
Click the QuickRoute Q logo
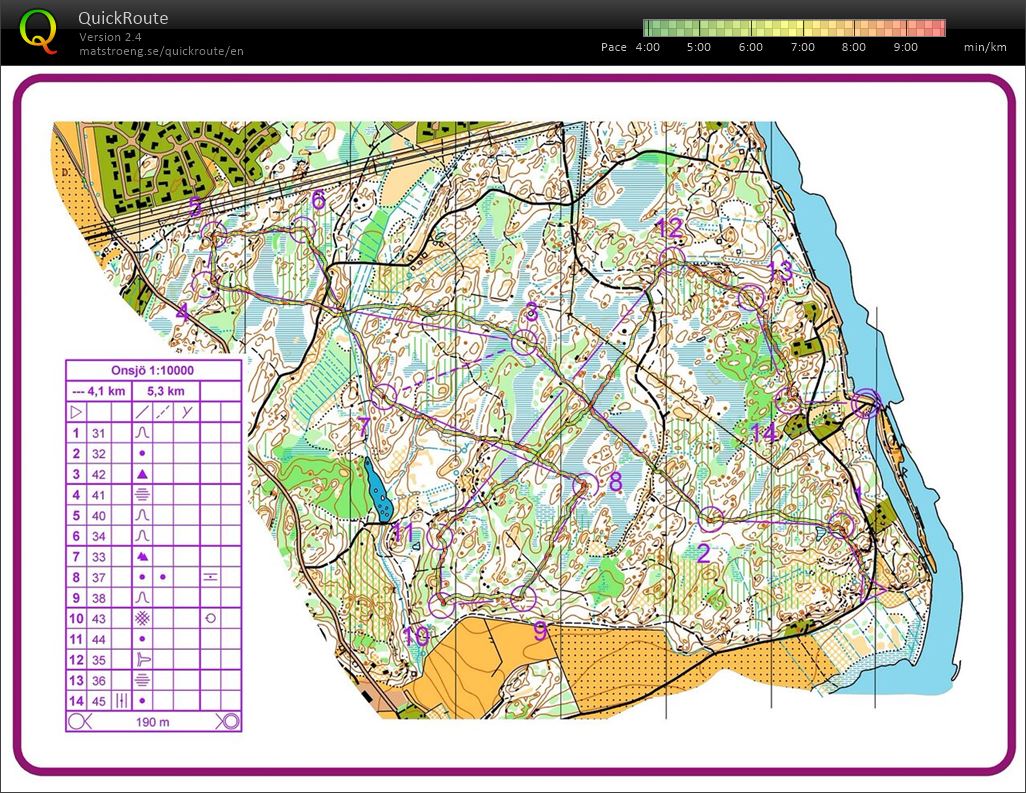click(x=37, y=31)
